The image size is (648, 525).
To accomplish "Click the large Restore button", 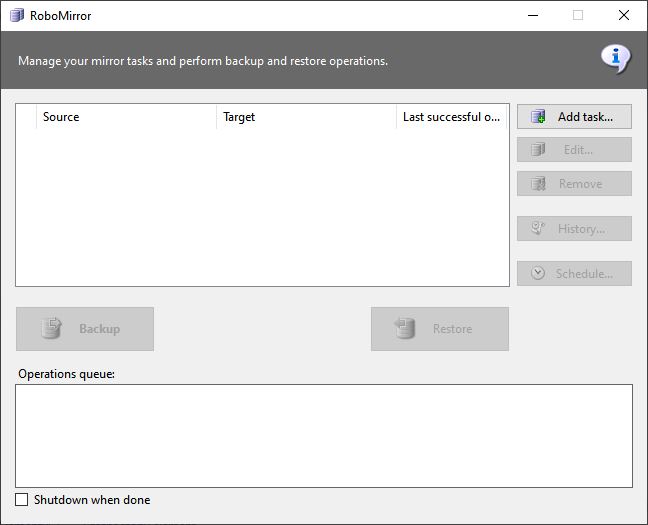I will (440, 329).
